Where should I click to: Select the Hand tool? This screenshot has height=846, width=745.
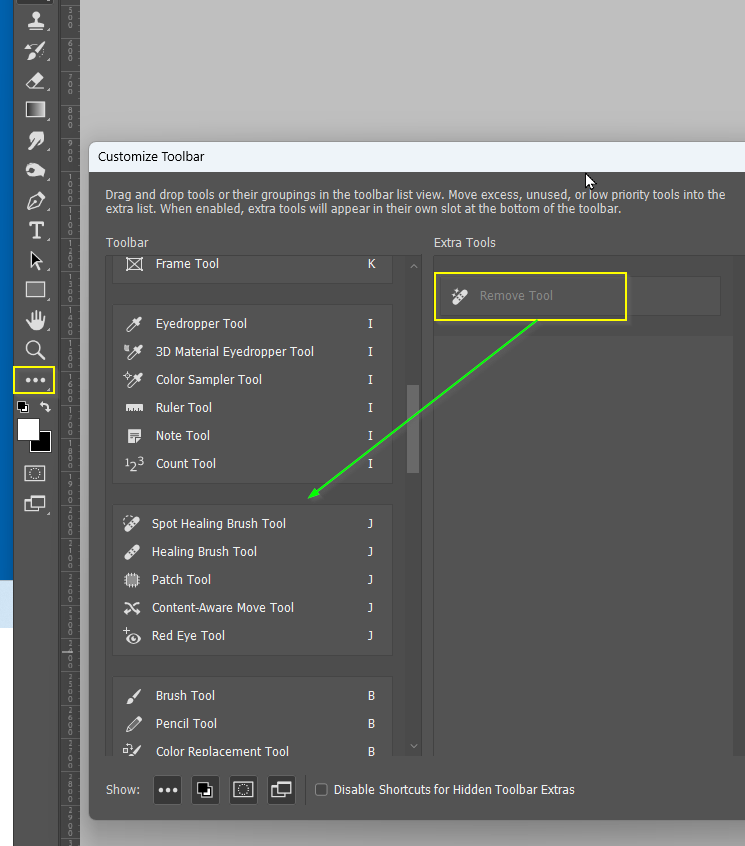pyautogui.click(x=36, y=320)
